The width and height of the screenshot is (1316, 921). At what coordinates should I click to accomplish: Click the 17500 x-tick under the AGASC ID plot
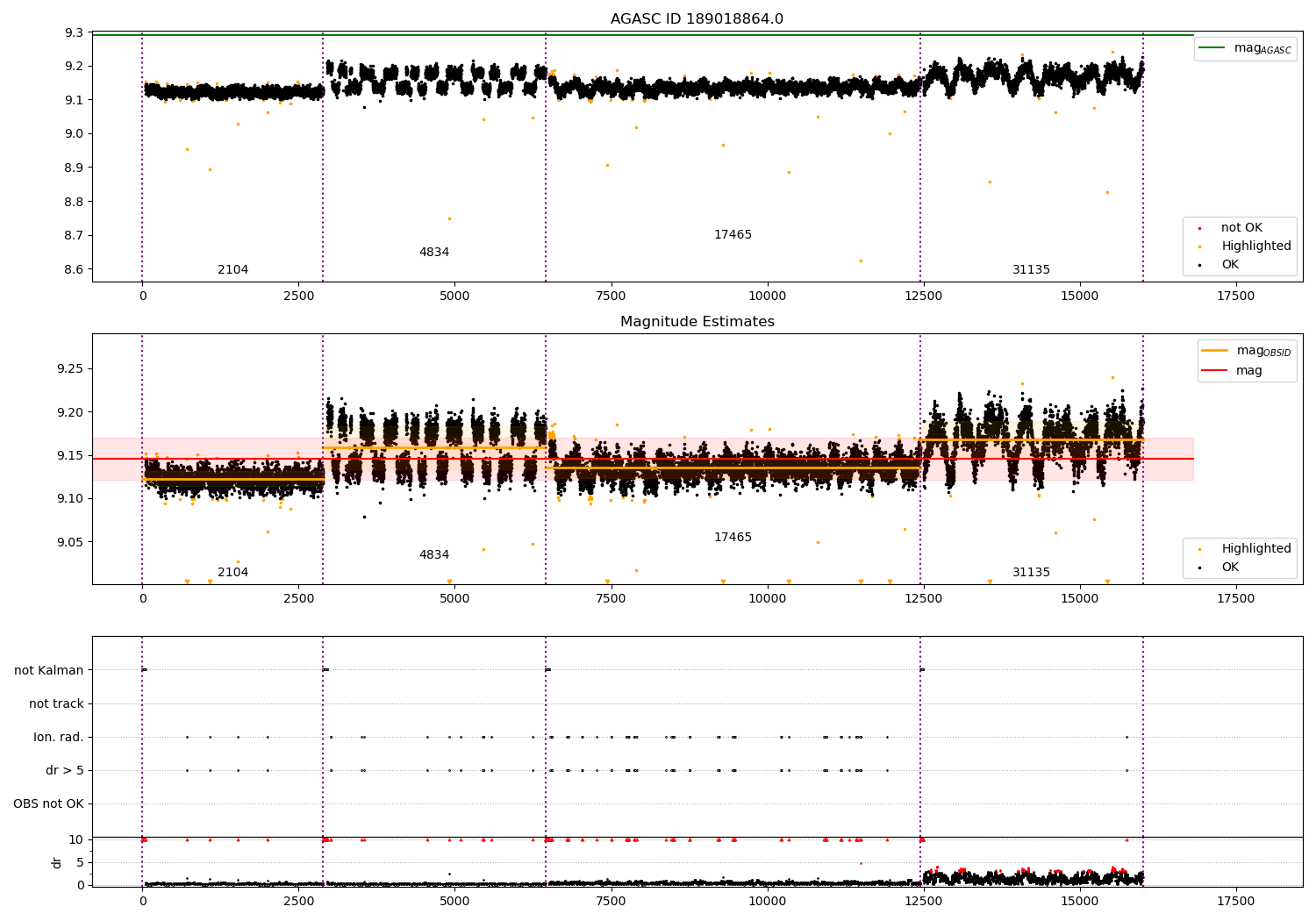(1235, 296)
